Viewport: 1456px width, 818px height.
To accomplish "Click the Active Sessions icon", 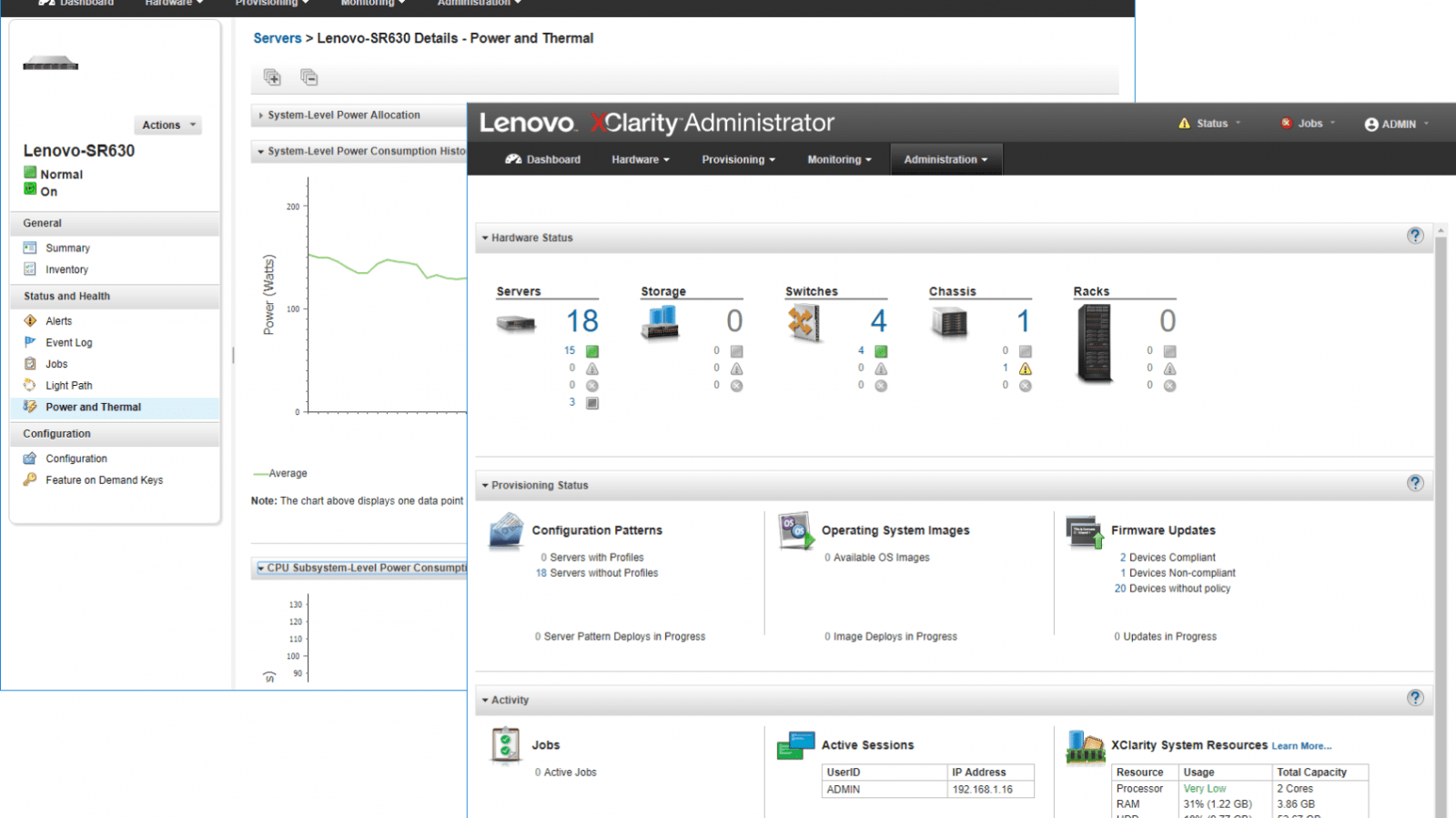I will (795, 746).
